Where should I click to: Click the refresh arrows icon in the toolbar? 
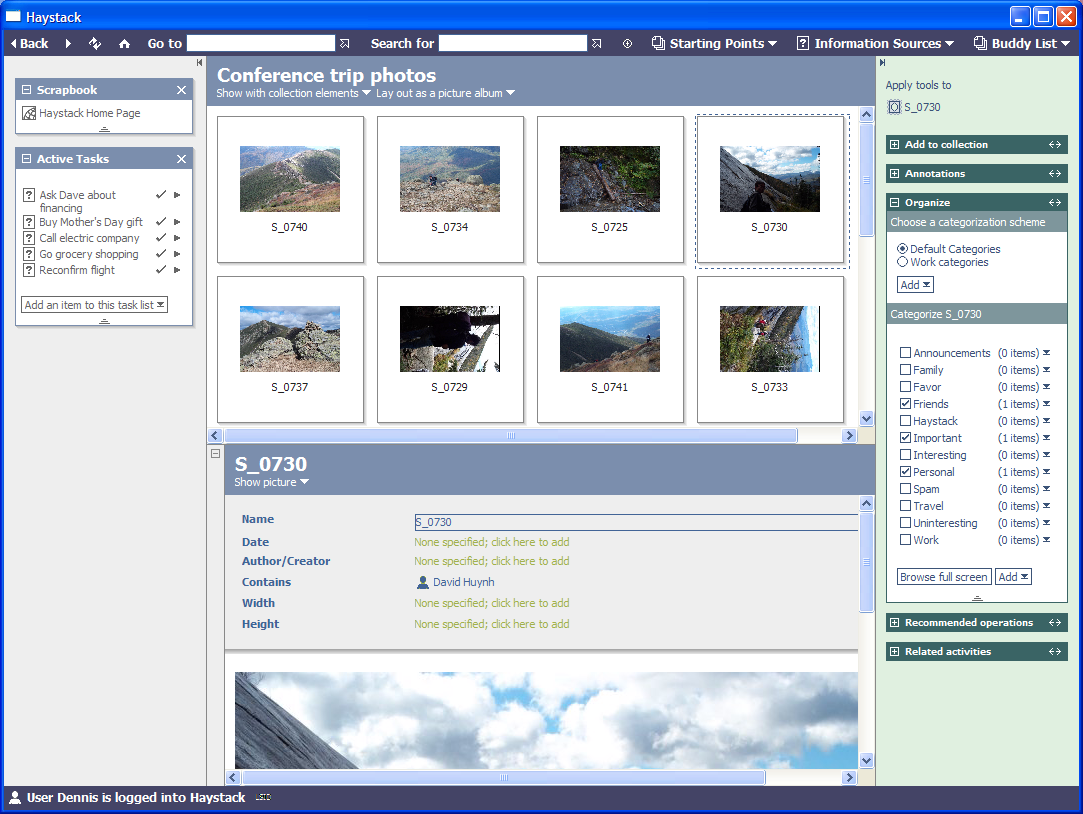coord(95,43)
